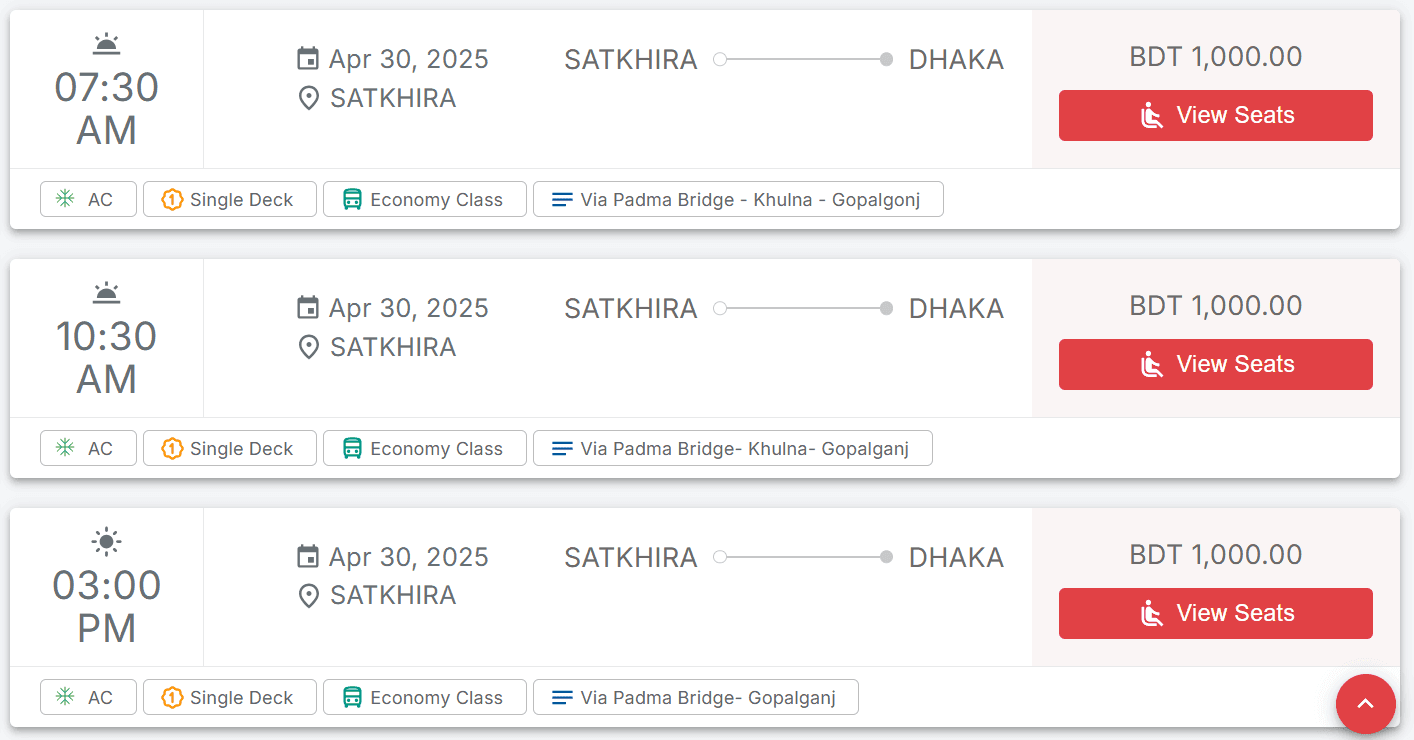Click calendar icon on 10:30 AM trip
This screenshot has height=740, width=1414.
coord(308,308)
